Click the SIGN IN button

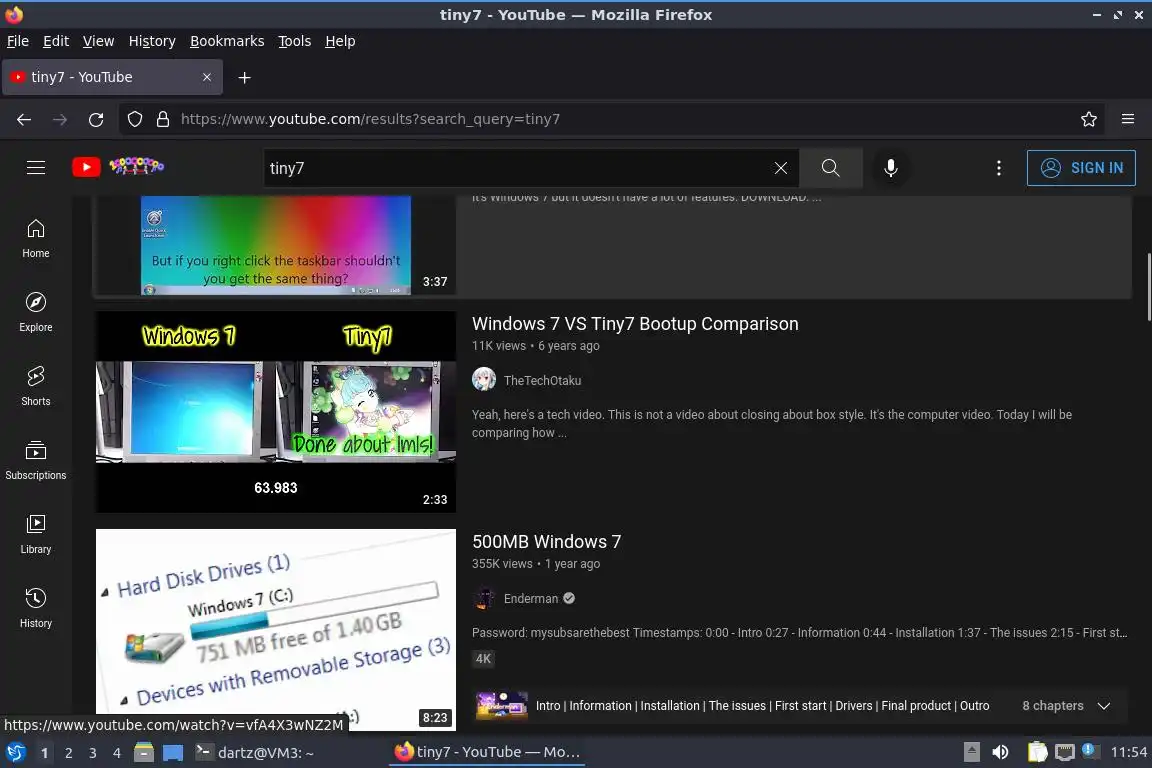tap(1081, 168)
